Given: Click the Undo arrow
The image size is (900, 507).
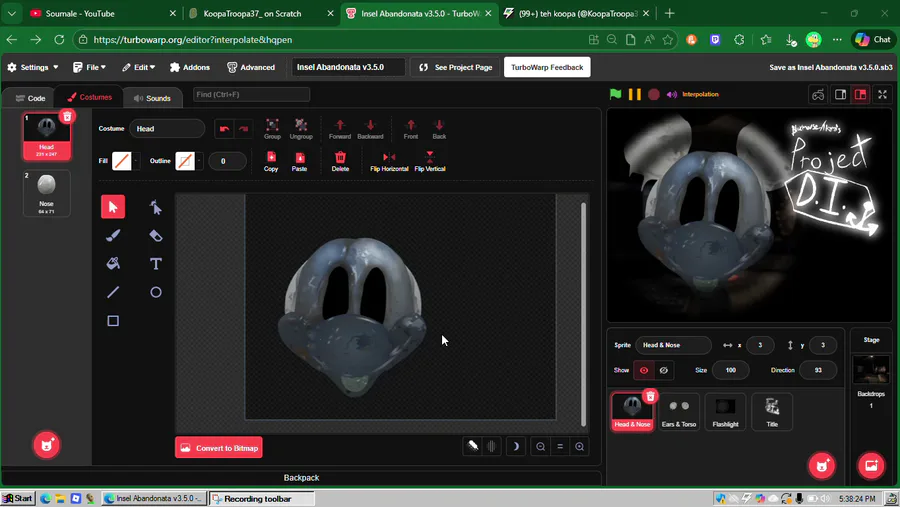Looking at the screenshot, I should click(x=224, y=129).
